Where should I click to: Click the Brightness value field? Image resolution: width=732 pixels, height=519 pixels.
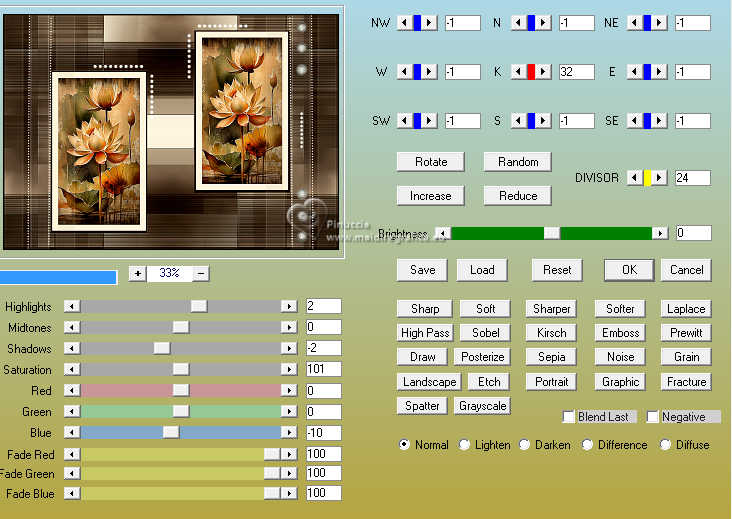click(x=694, y=233)
